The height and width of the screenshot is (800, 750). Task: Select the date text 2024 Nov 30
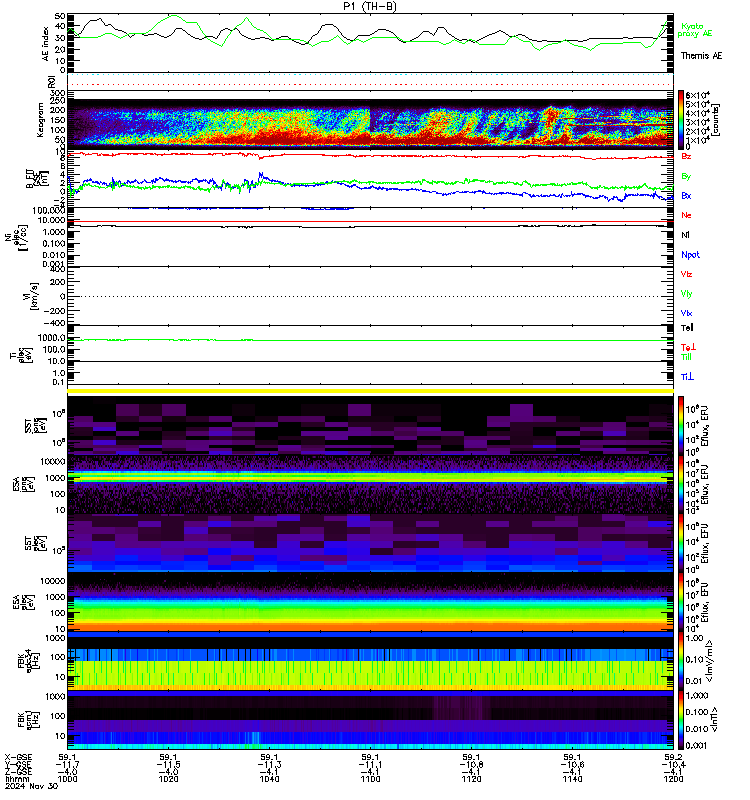(x=32, y=786)
